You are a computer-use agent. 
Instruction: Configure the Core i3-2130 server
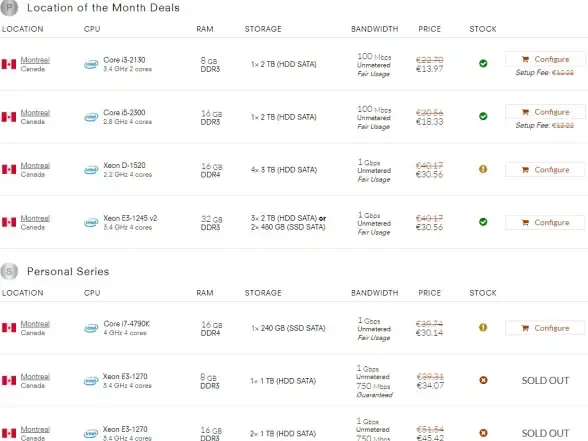tap(545, 59)
